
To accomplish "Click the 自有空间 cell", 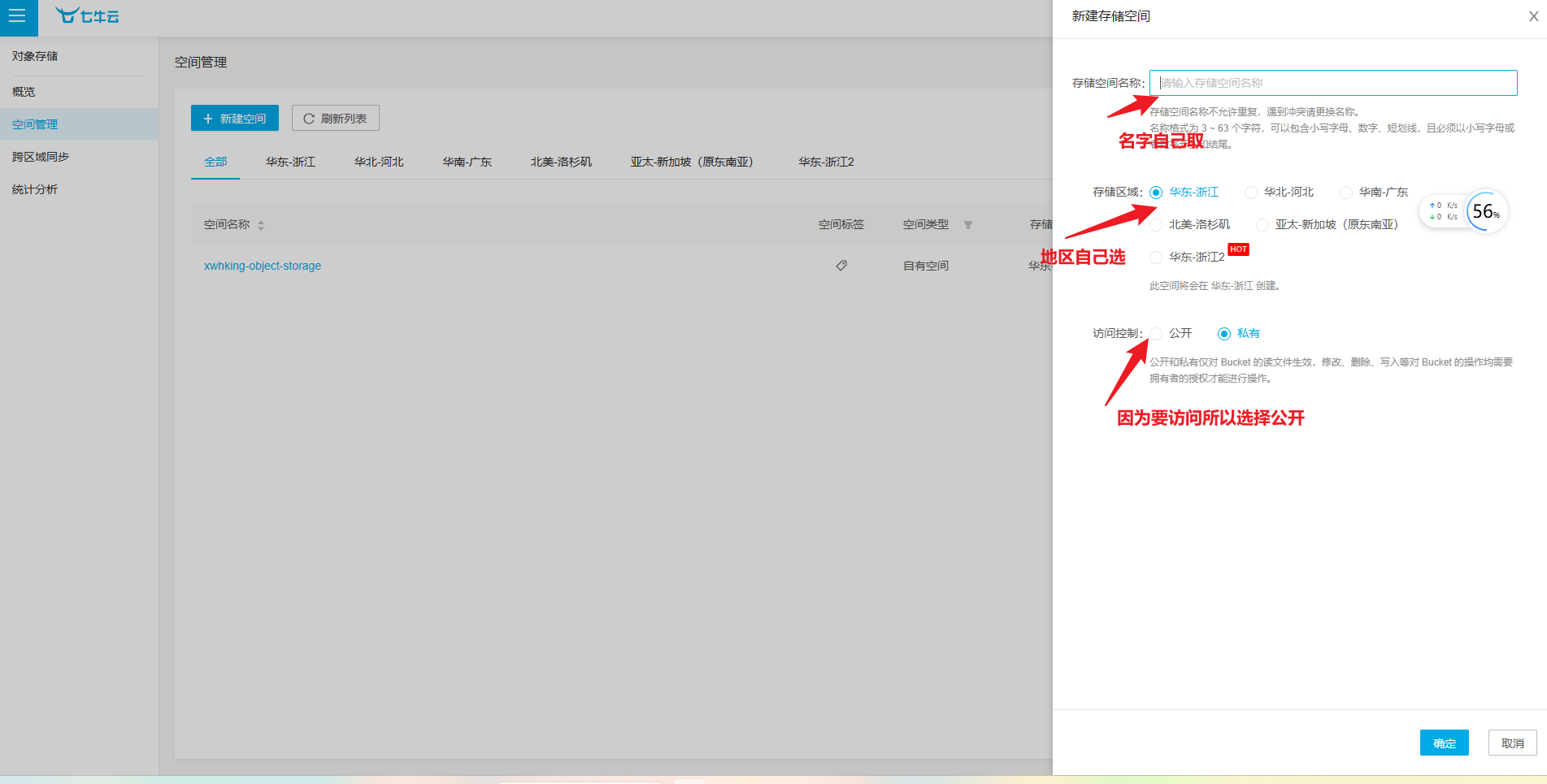I will coord(926,266).
